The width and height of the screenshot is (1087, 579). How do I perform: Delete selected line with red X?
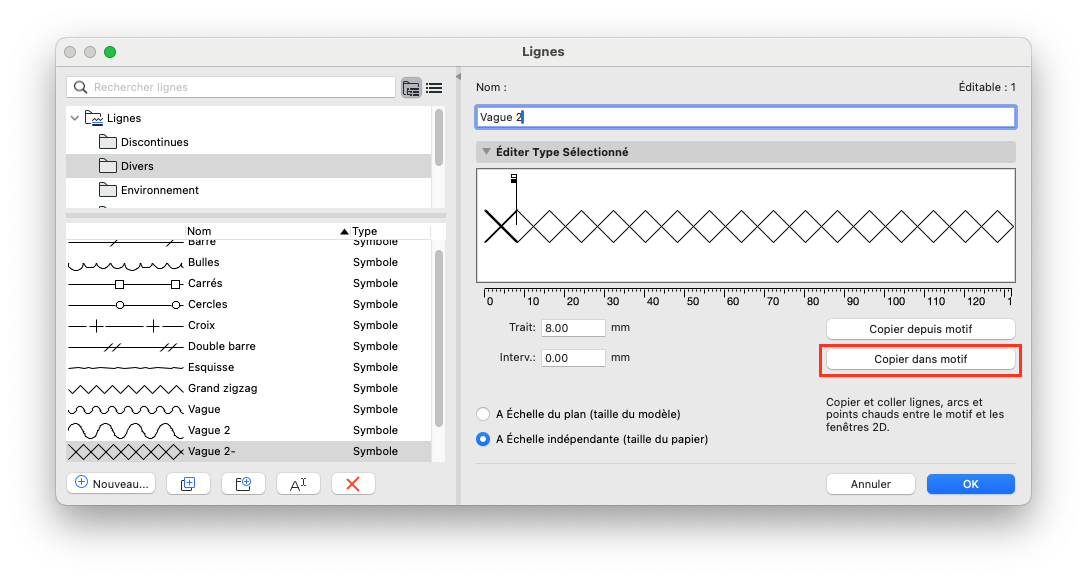pos(353,484)
